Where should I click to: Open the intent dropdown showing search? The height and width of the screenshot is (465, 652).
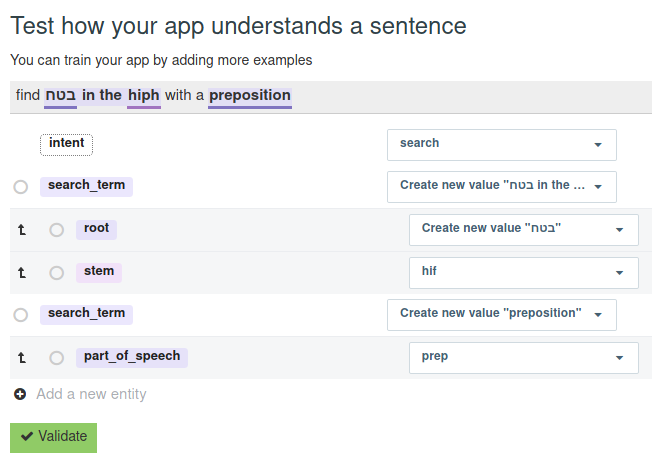pyautogui.click(x=501, y=144)
